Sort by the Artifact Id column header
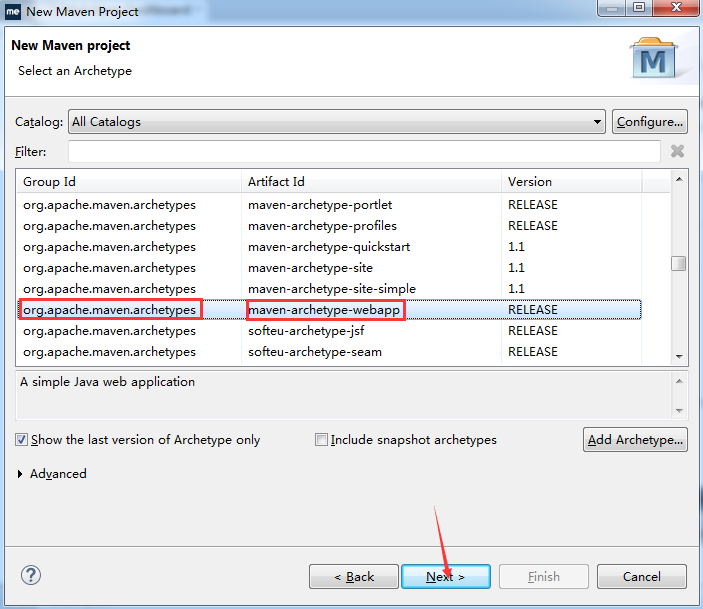This screenshot has width=703, height=609. point(371,182)
